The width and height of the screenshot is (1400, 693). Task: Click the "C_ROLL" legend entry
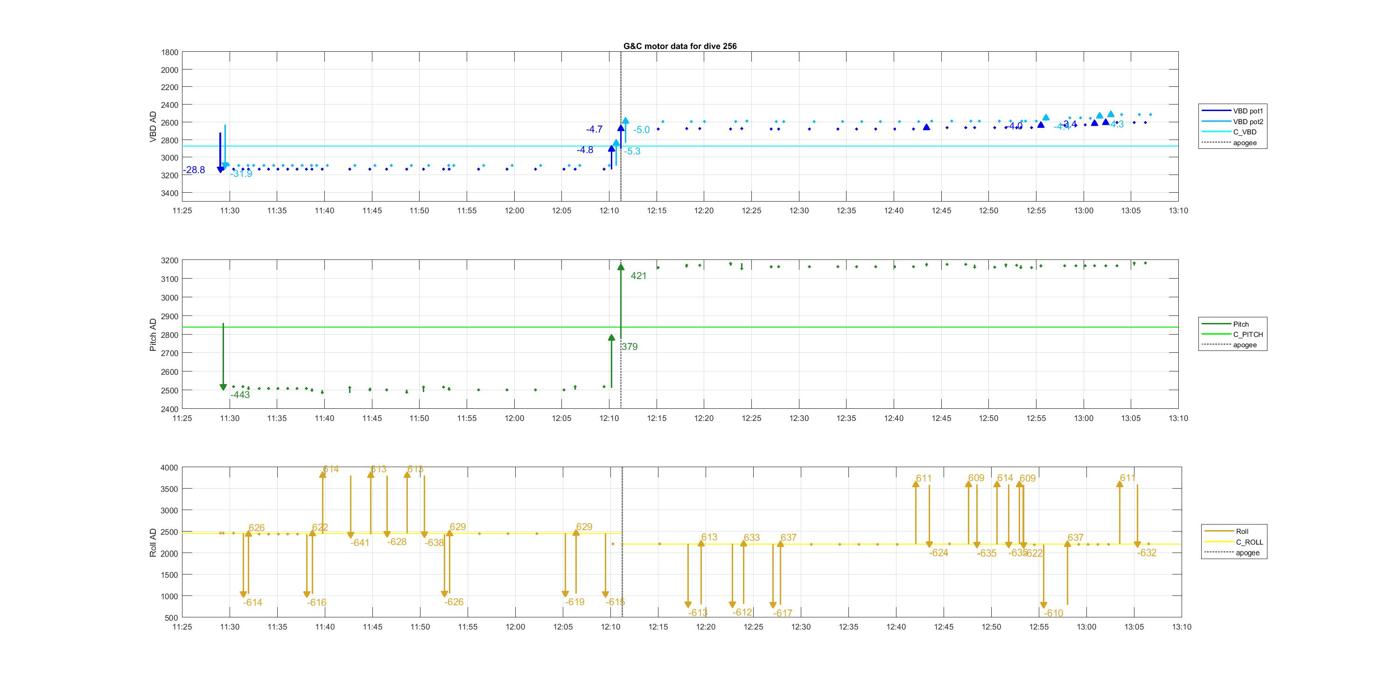(x=1249, y=542)
